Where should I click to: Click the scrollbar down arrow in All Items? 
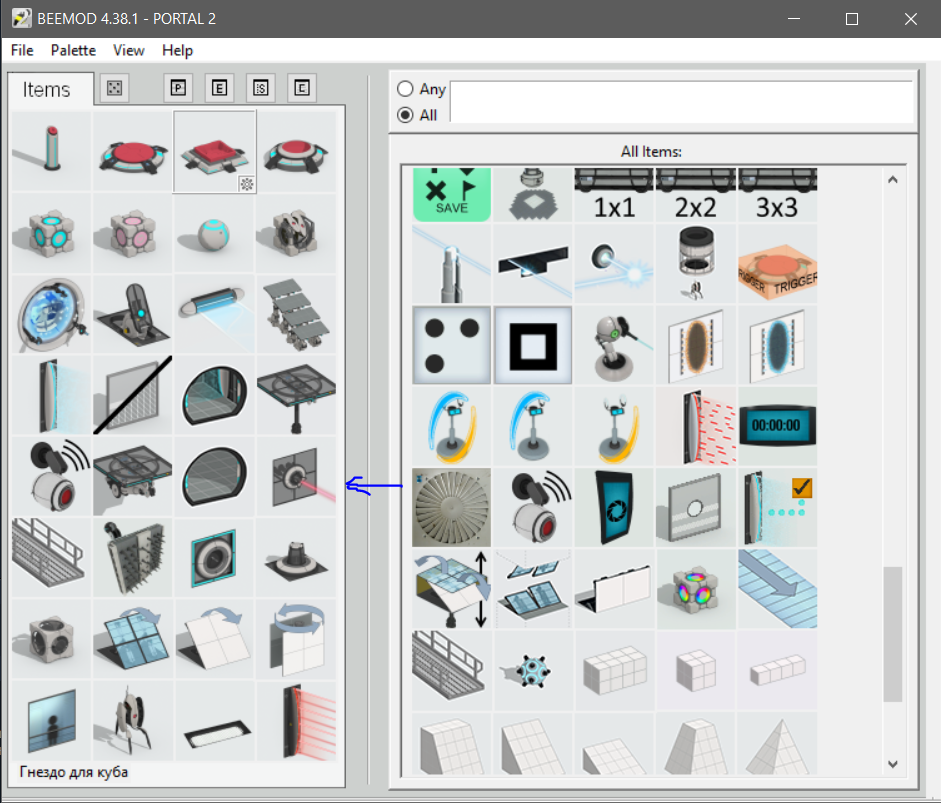pyautogui.click(x=893, y=764)
